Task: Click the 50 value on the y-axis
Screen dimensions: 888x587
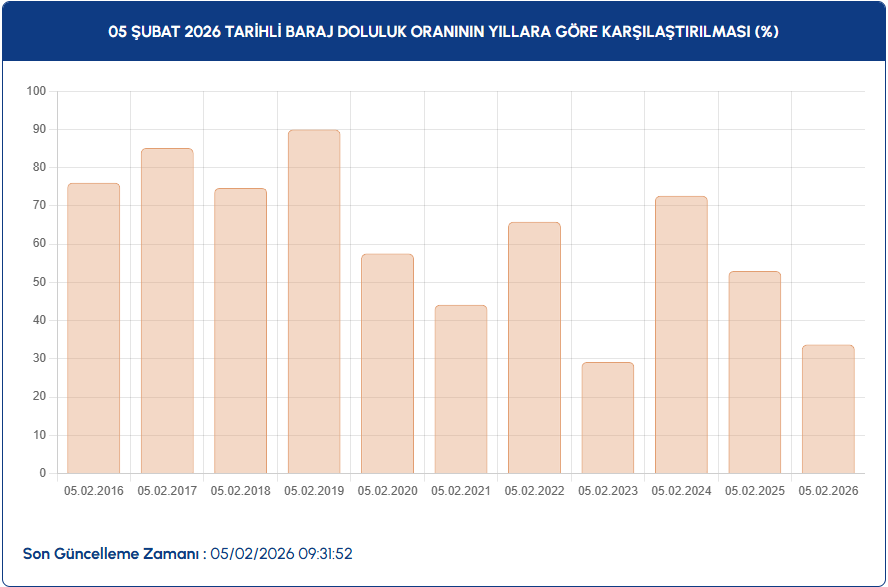Action: 40,282
